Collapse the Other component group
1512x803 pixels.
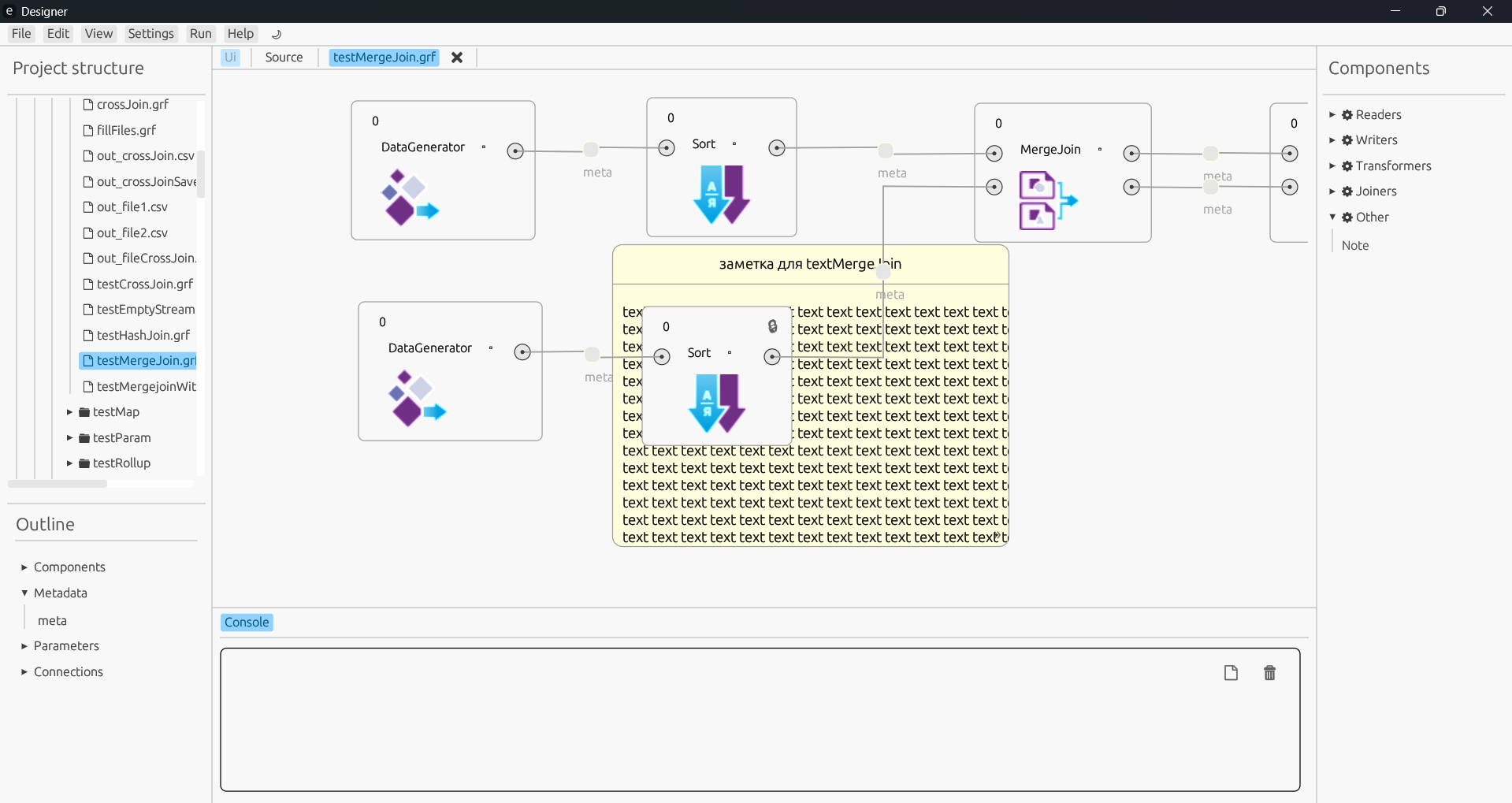(1332, 217)
